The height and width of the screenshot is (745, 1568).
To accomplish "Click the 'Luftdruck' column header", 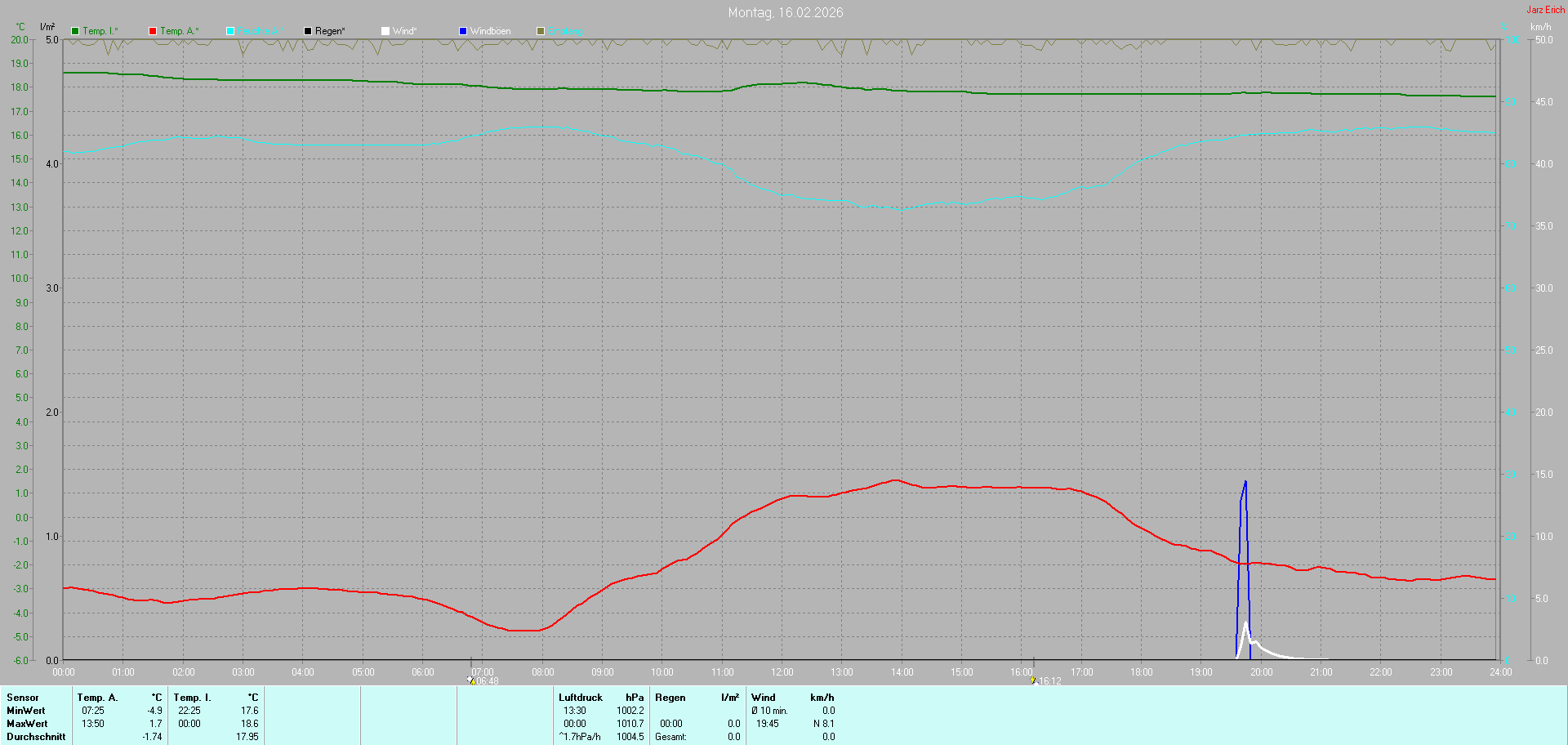I will (x=581, y=698).
